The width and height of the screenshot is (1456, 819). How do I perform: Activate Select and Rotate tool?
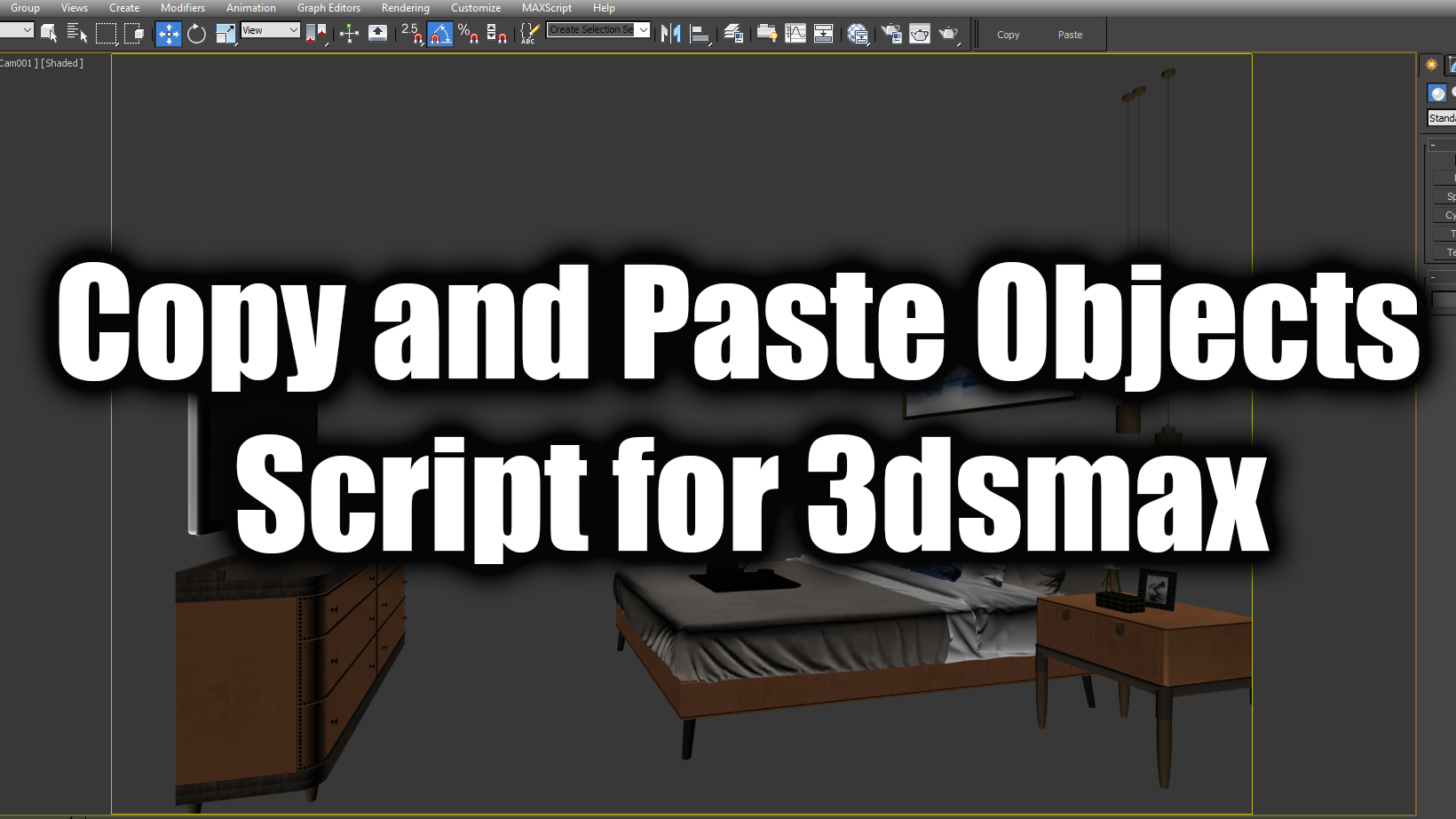coord(197,34)
